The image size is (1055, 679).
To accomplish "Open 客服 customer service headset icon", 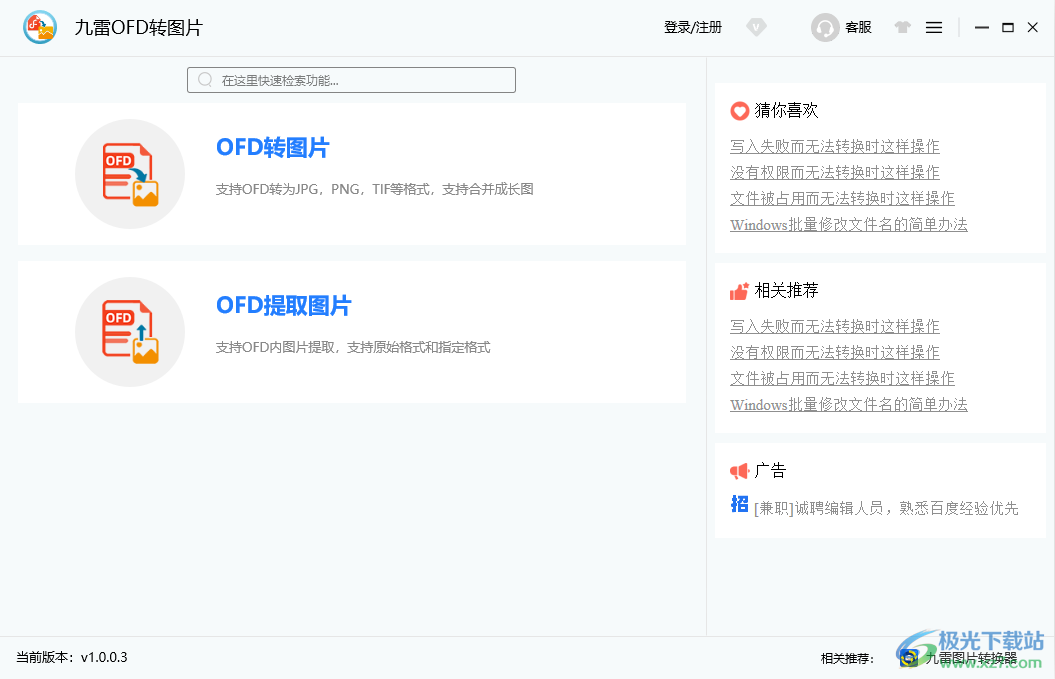I will (825, 28).
